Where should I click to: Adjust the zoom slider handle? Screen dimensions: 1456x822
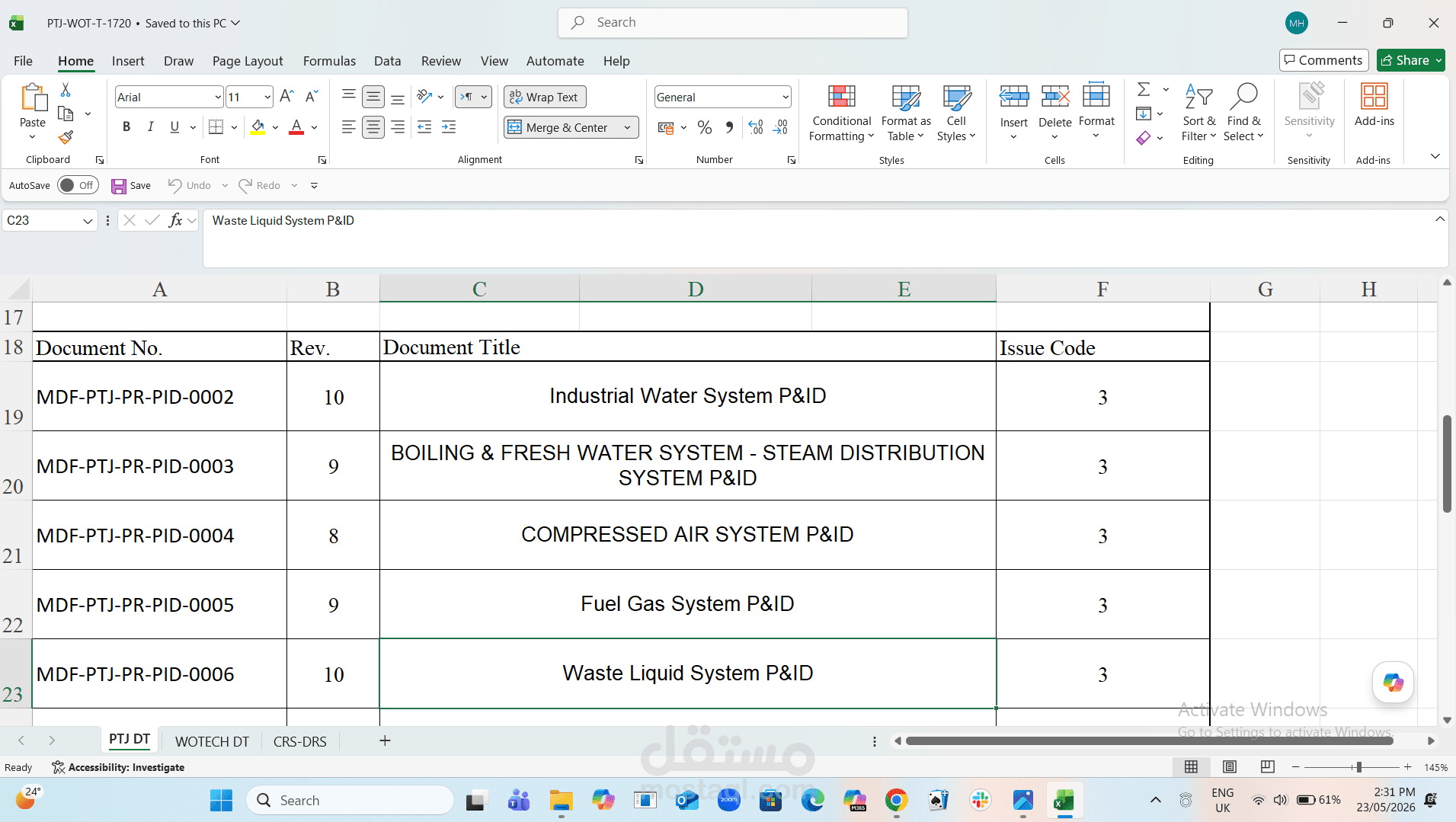tap(1358, 767)
